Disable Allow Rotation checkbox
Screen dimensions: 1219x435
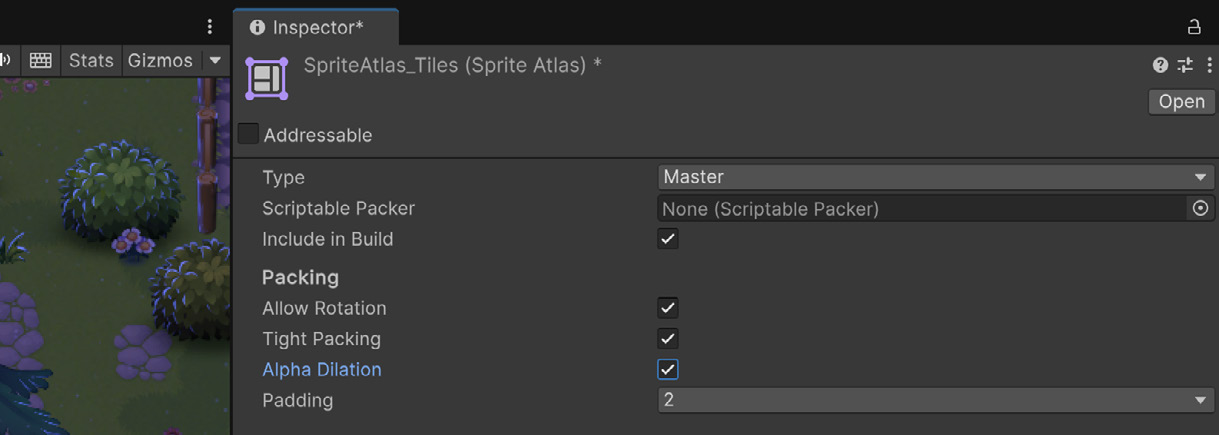[668, 308]
